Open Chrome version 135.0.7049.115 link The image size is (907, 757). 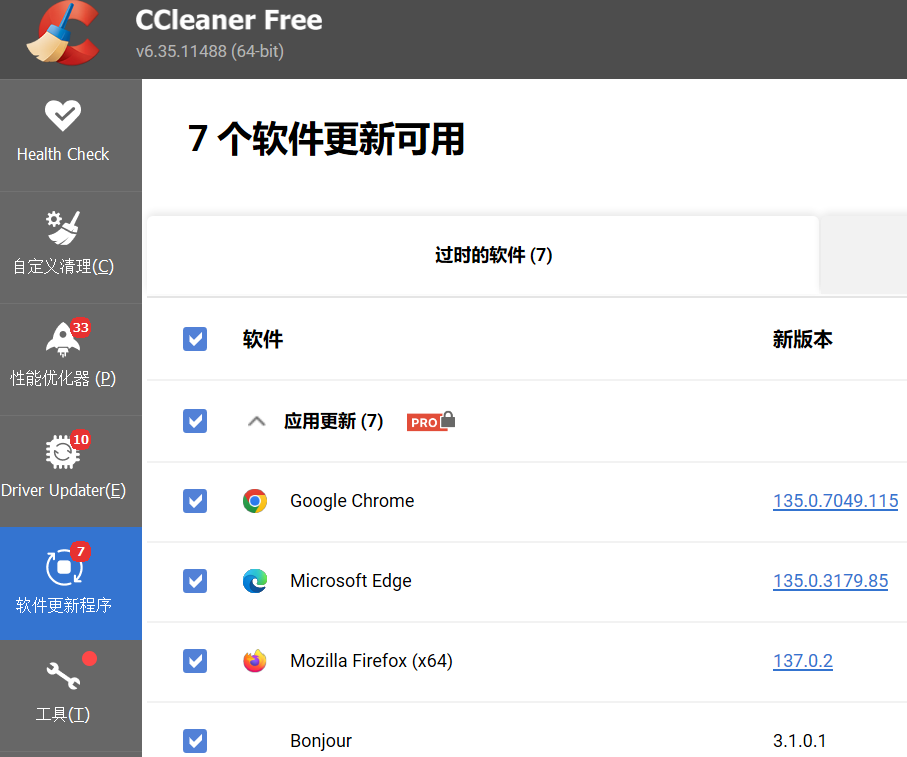[x=835, y=501]
